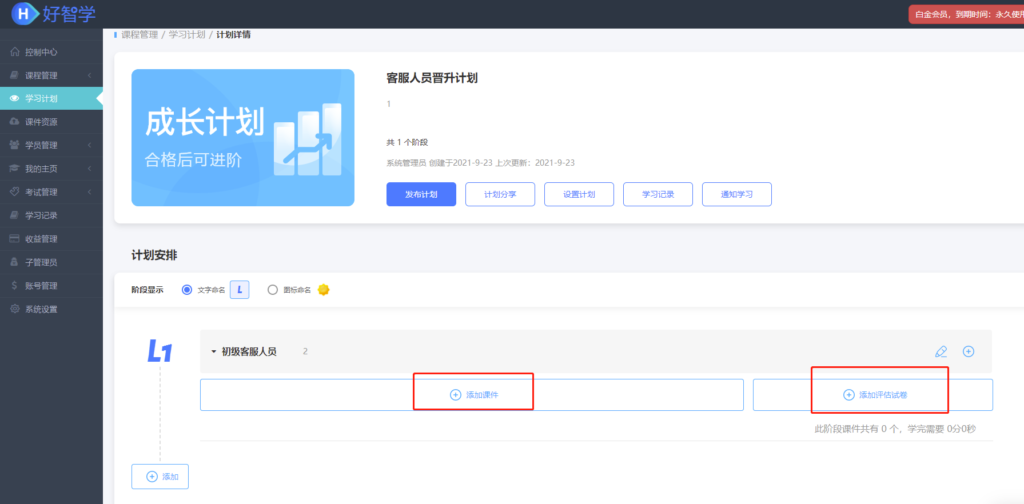Click the 共 1 个阶段 text
1024x504 pixels.
407,142
